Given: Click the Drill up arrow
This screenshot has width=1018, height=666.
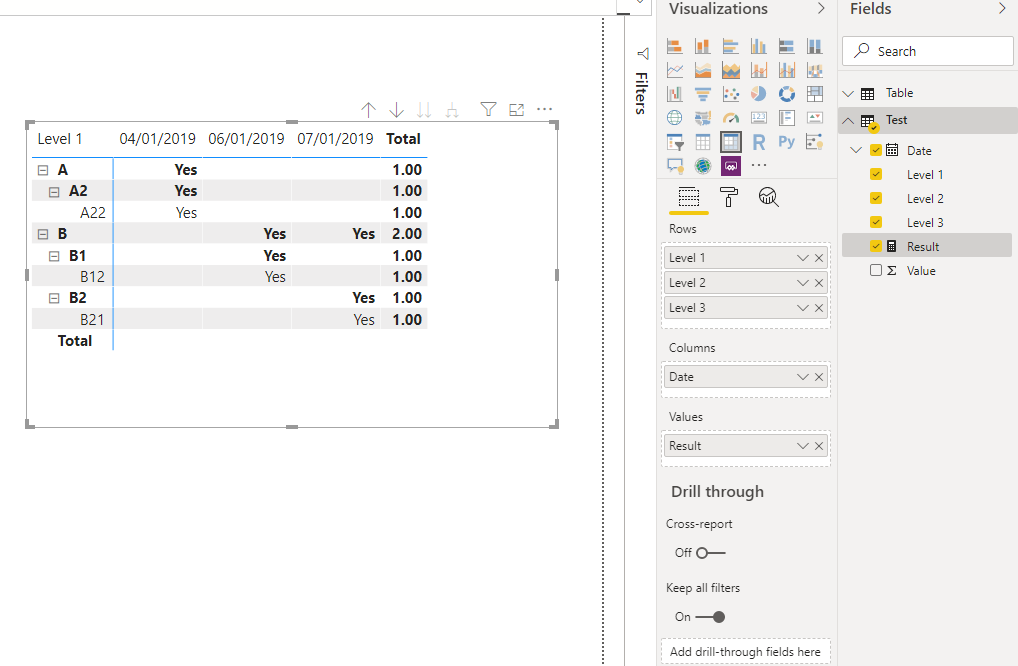Looking at the screenshot, I should (x=368, y=110).
